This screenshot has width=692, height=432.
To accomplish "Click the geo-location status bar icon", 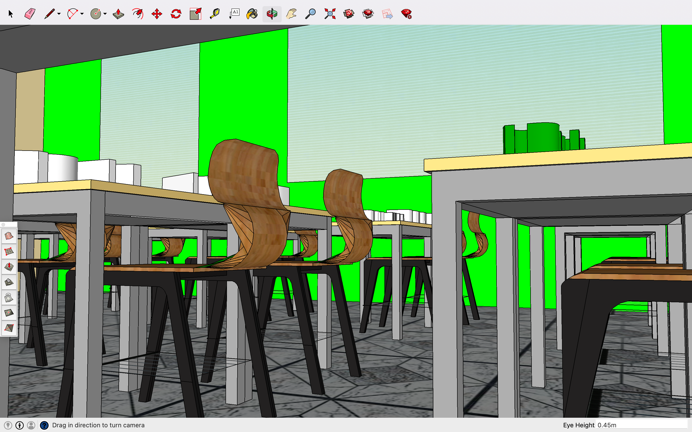I will pyautogui.click(x=8, y=425).
